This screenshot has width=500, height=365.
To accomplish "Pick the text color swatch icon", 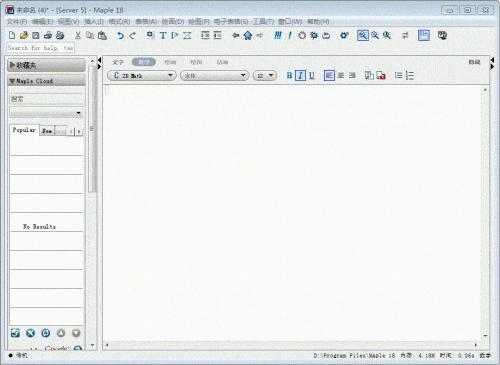I will [x=369, y=76].
